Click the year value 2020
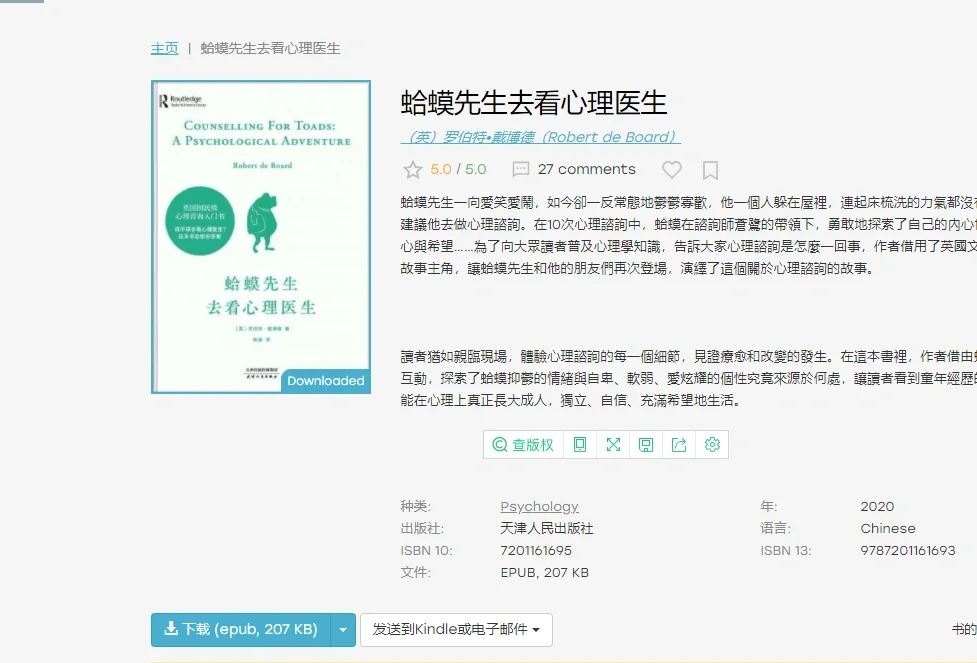The width and height of the screenshot is (977, 663). [877, 507]
